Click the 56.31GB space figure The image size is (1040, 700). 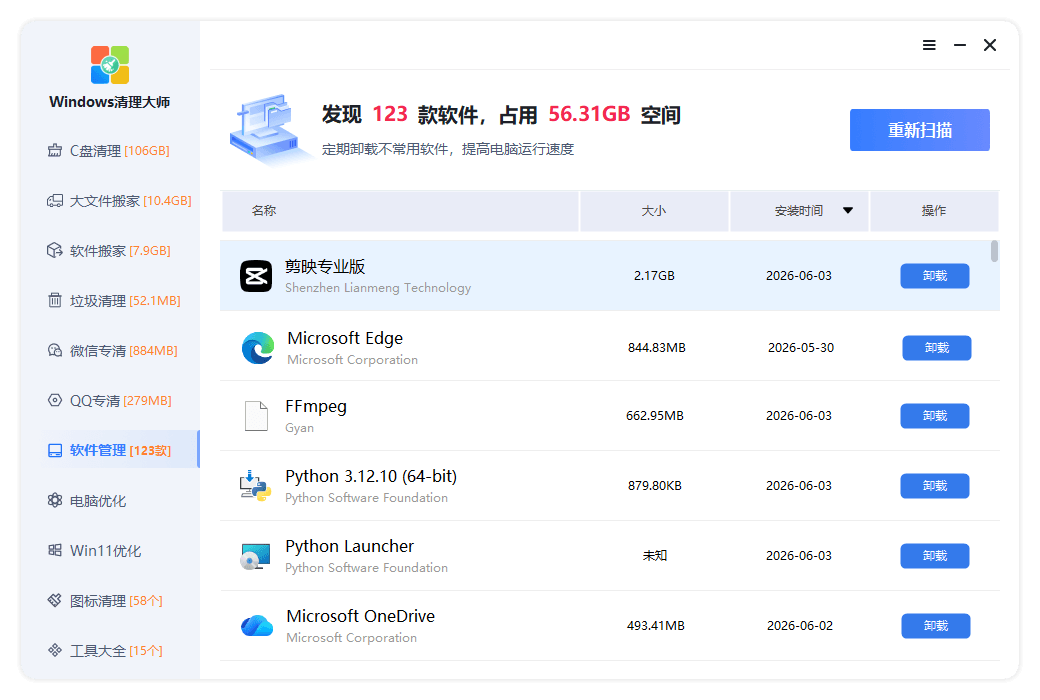click(589, 114)
